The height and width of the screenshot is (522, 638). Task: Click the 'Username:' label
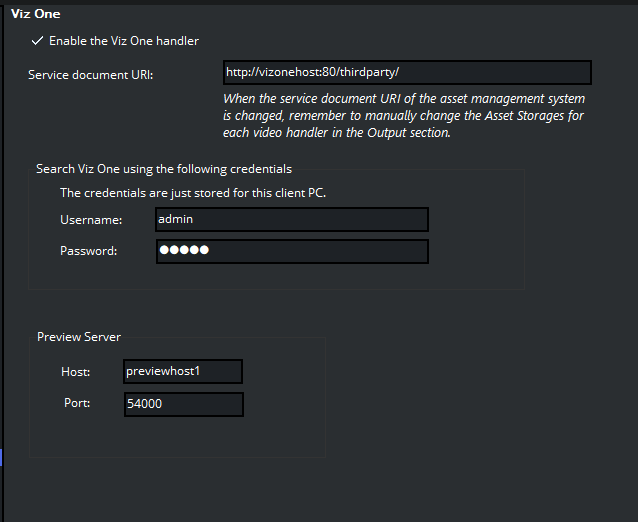click(x=91, y=220)
